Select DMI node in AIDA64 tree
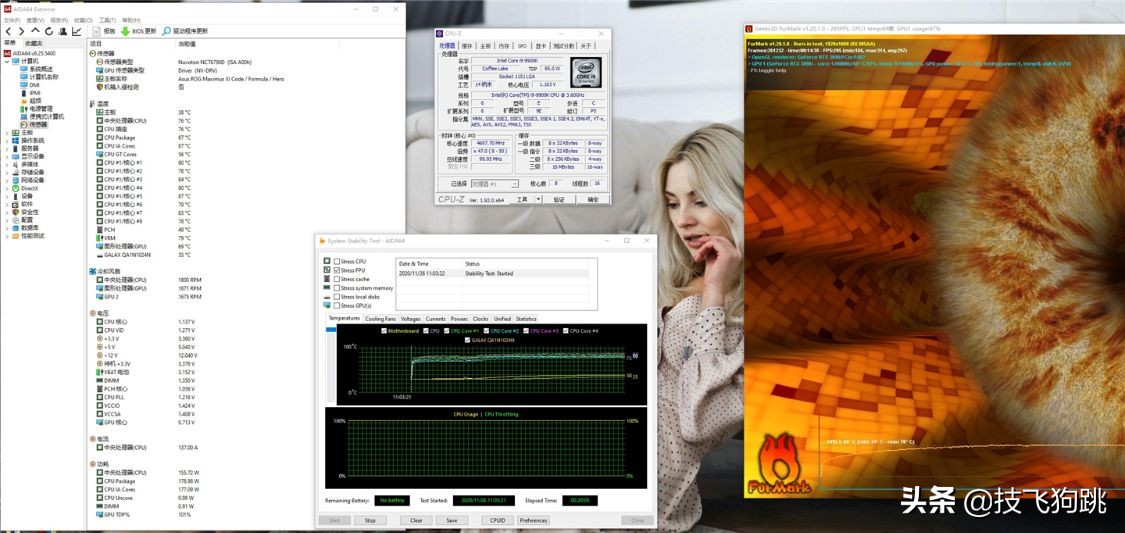Image resolution: width=1125 pixels, height=533 pixels. tap(29, 85)
